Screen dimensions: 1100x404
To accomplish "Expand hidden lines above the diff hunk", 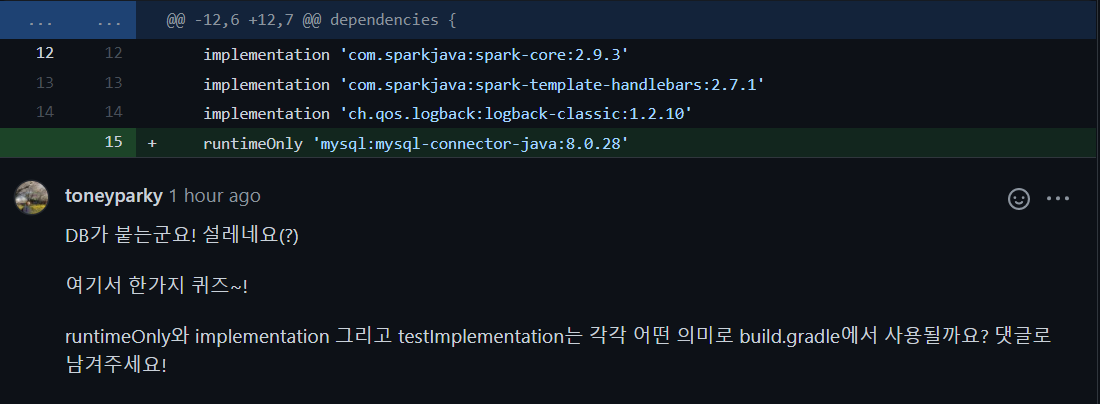I will click(68, 20).
